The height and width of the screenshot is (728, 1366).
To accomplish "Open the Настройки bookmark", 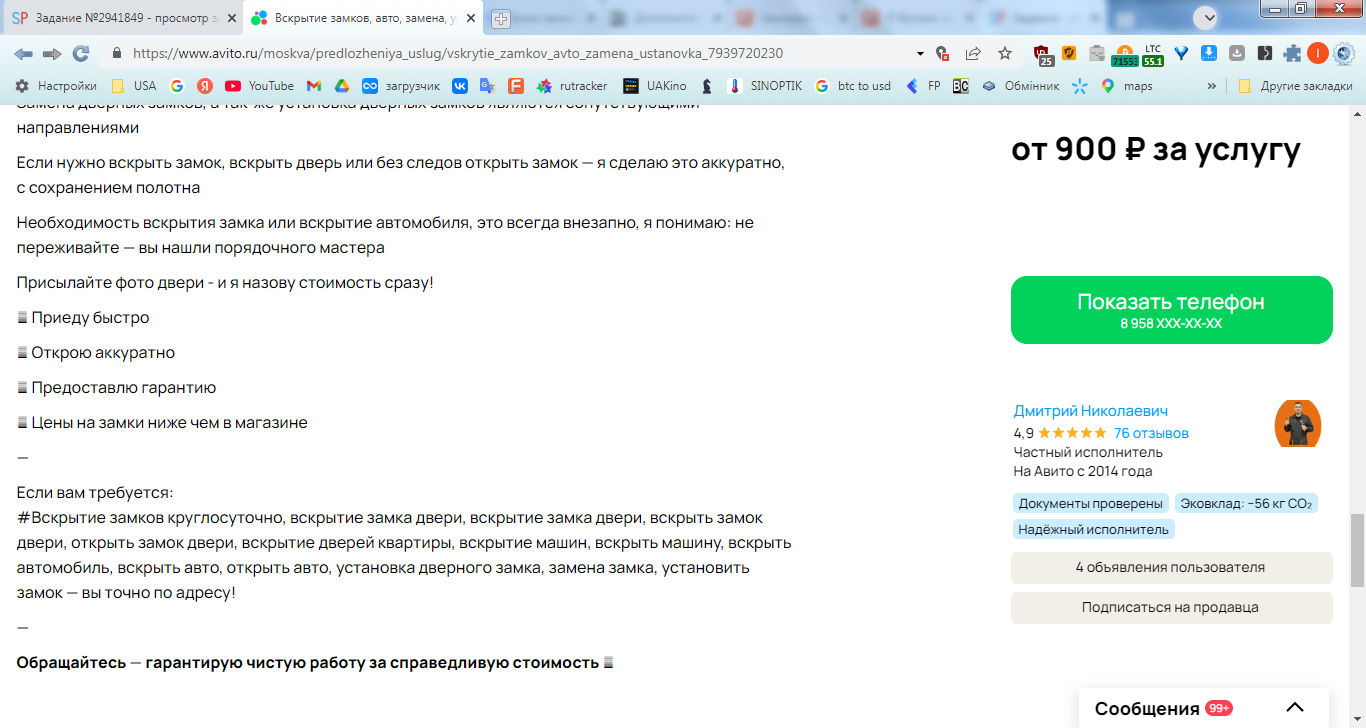I will (x=56, y=86).
